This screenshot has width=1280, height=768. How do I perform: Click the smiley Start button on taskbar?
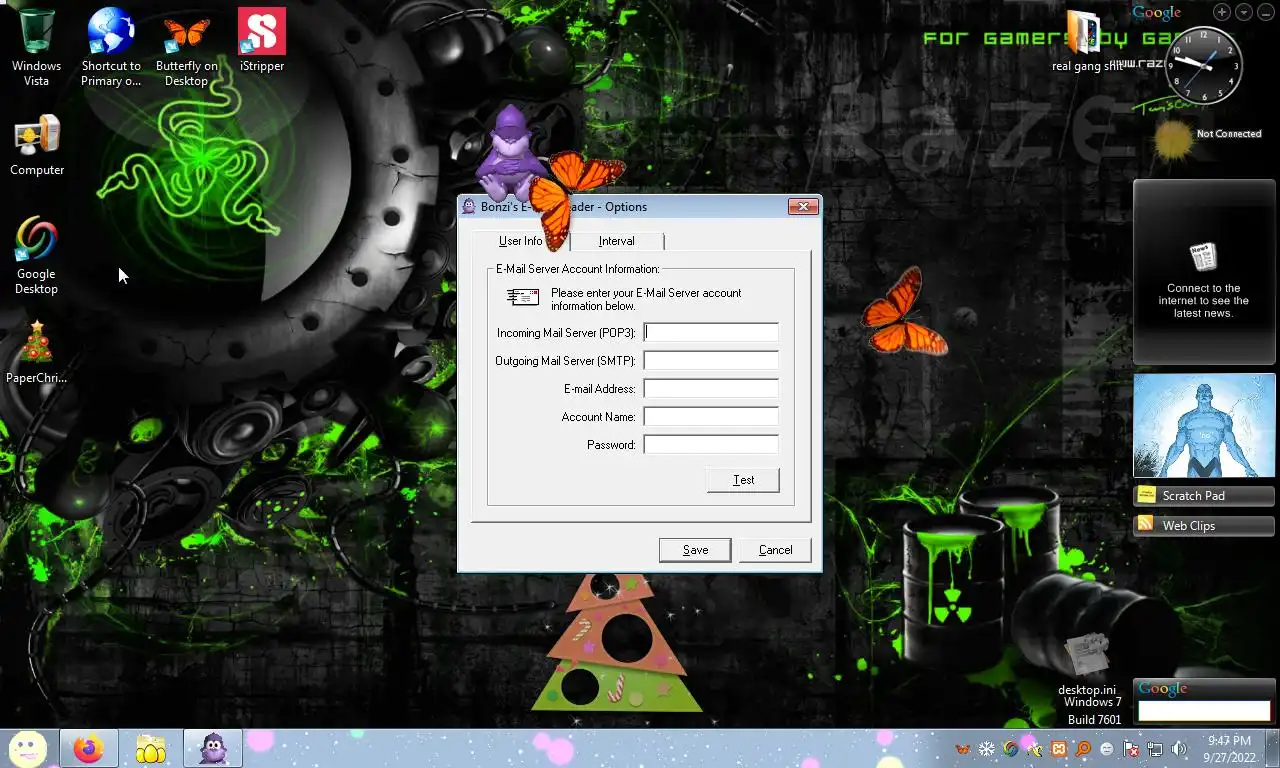[28, 749]
